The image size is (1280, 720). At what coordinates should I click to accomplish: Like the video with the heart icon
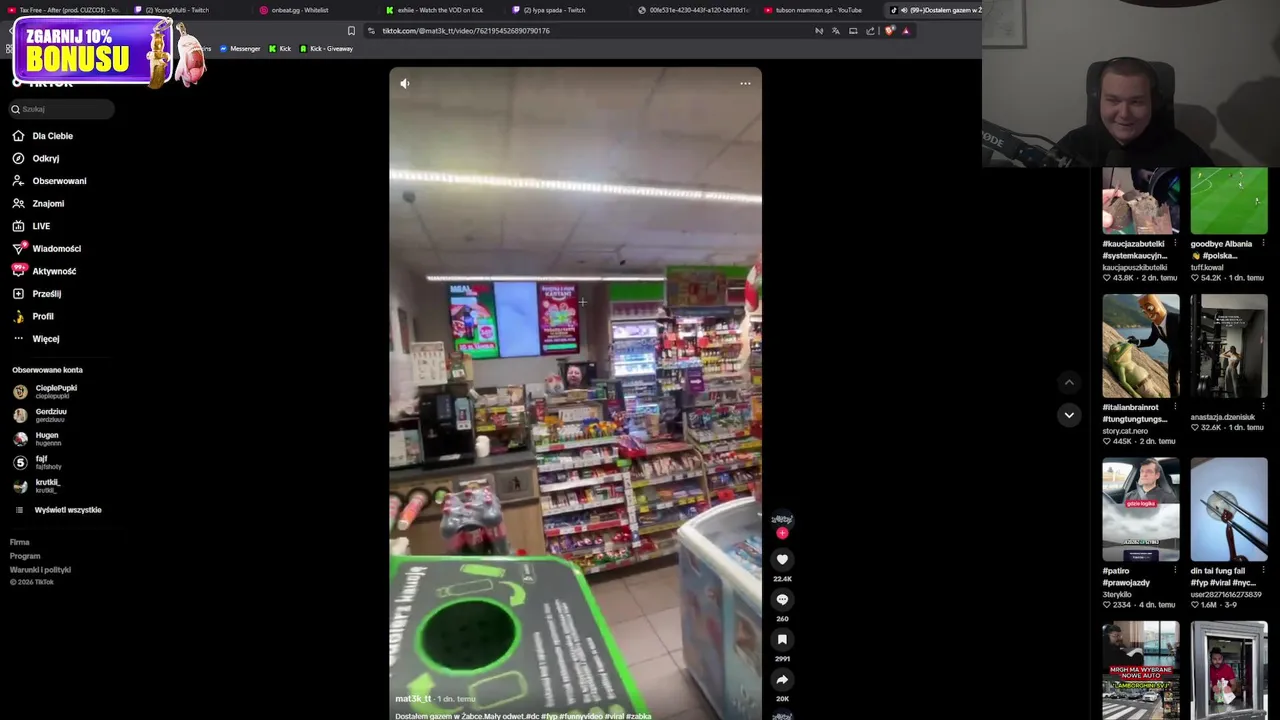(x=782, y=560)
